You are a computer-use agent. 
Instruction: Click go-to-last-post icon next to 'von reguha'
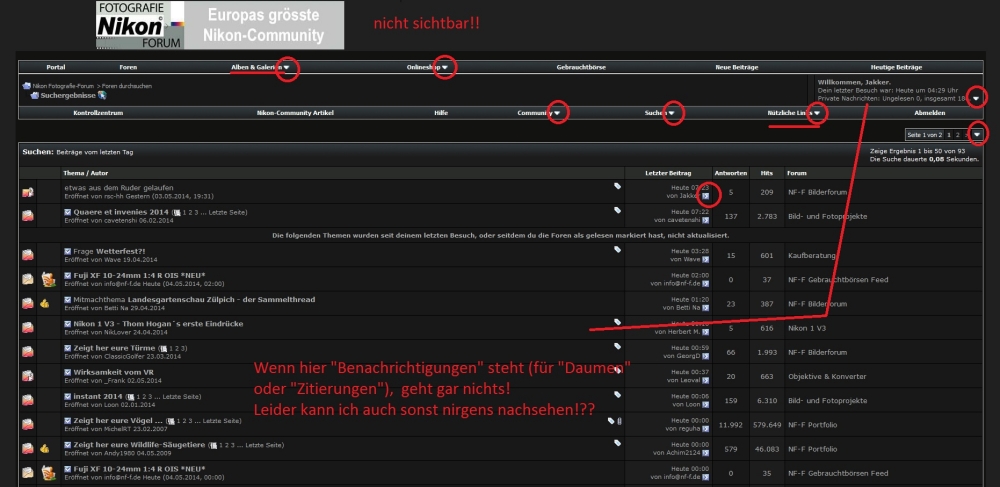point(705,429)
